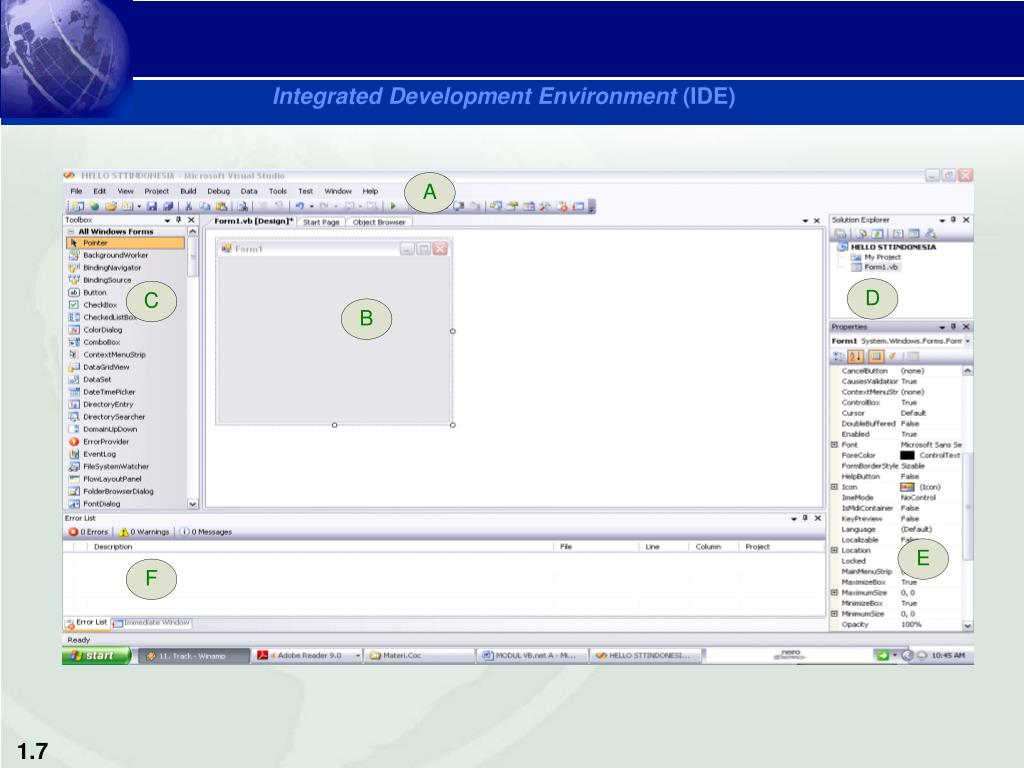The image size is (1024, 768).
Task: Switch to the Immediate Window tab
Action: (152, 623)
